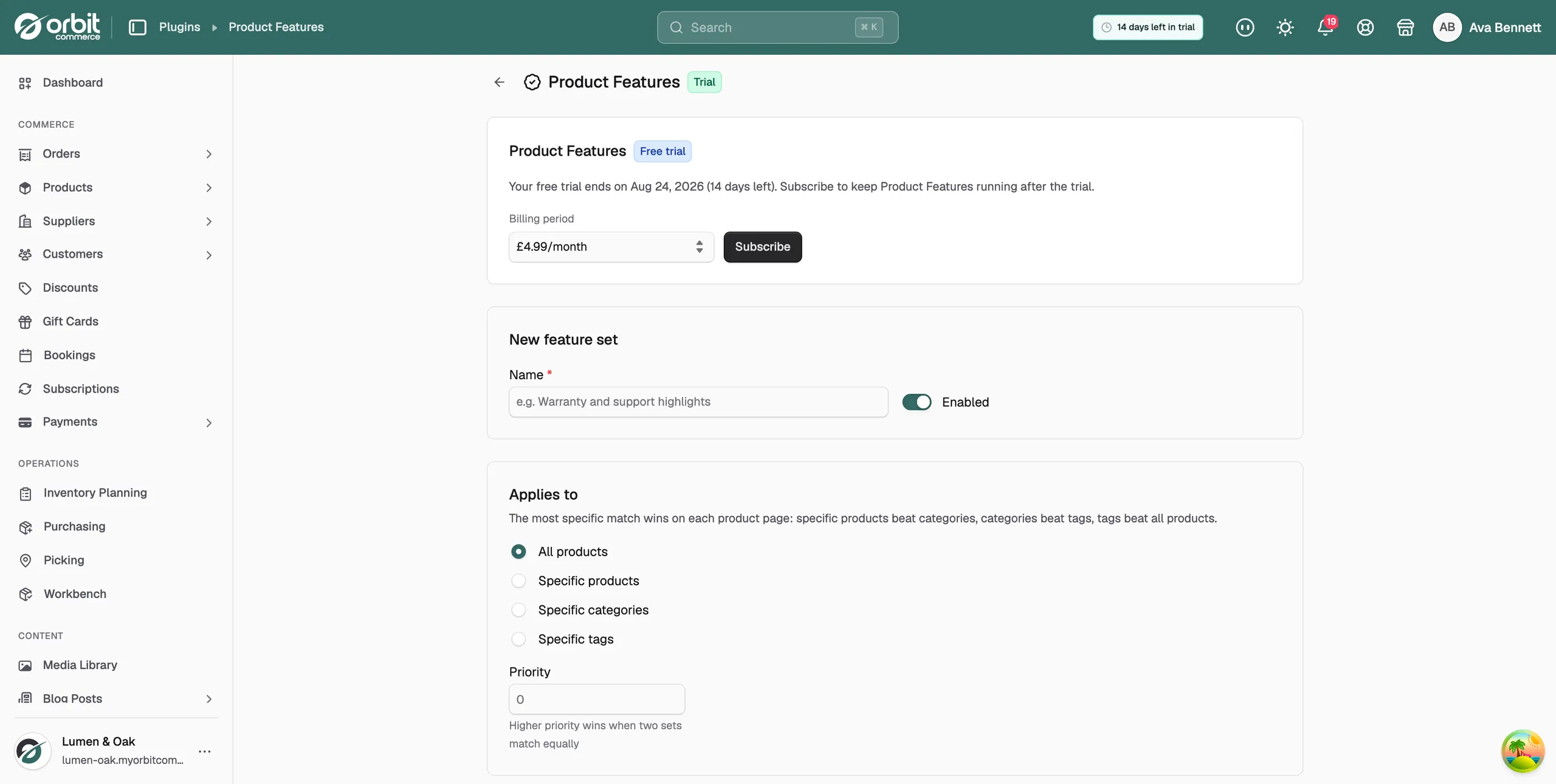Toggle the Enabled switch off

tap(917, 402)
